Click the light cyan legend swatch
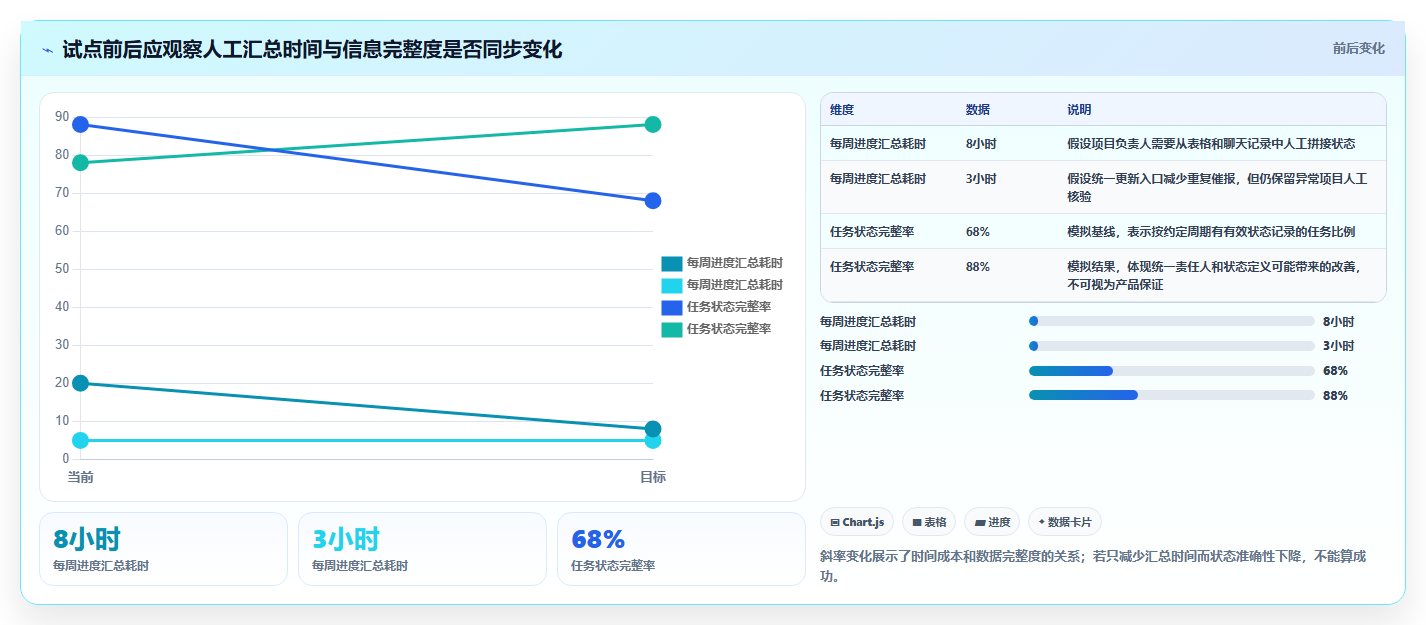This screenshot has height=625, width=1426. pyautogui.click(x=672, y=285)
